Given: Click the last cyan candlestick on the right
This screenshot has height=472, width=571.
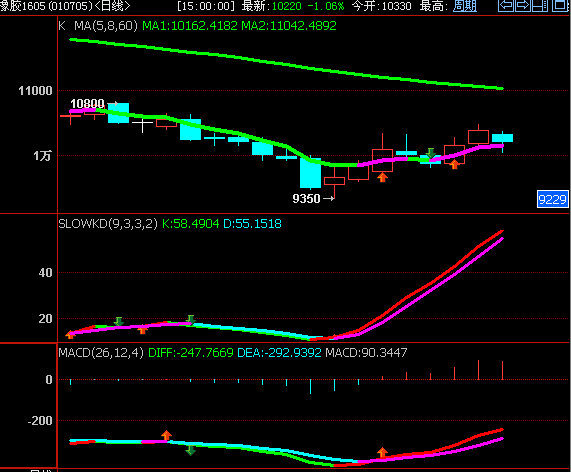Looking at the screenshot, I should (503, 138).
